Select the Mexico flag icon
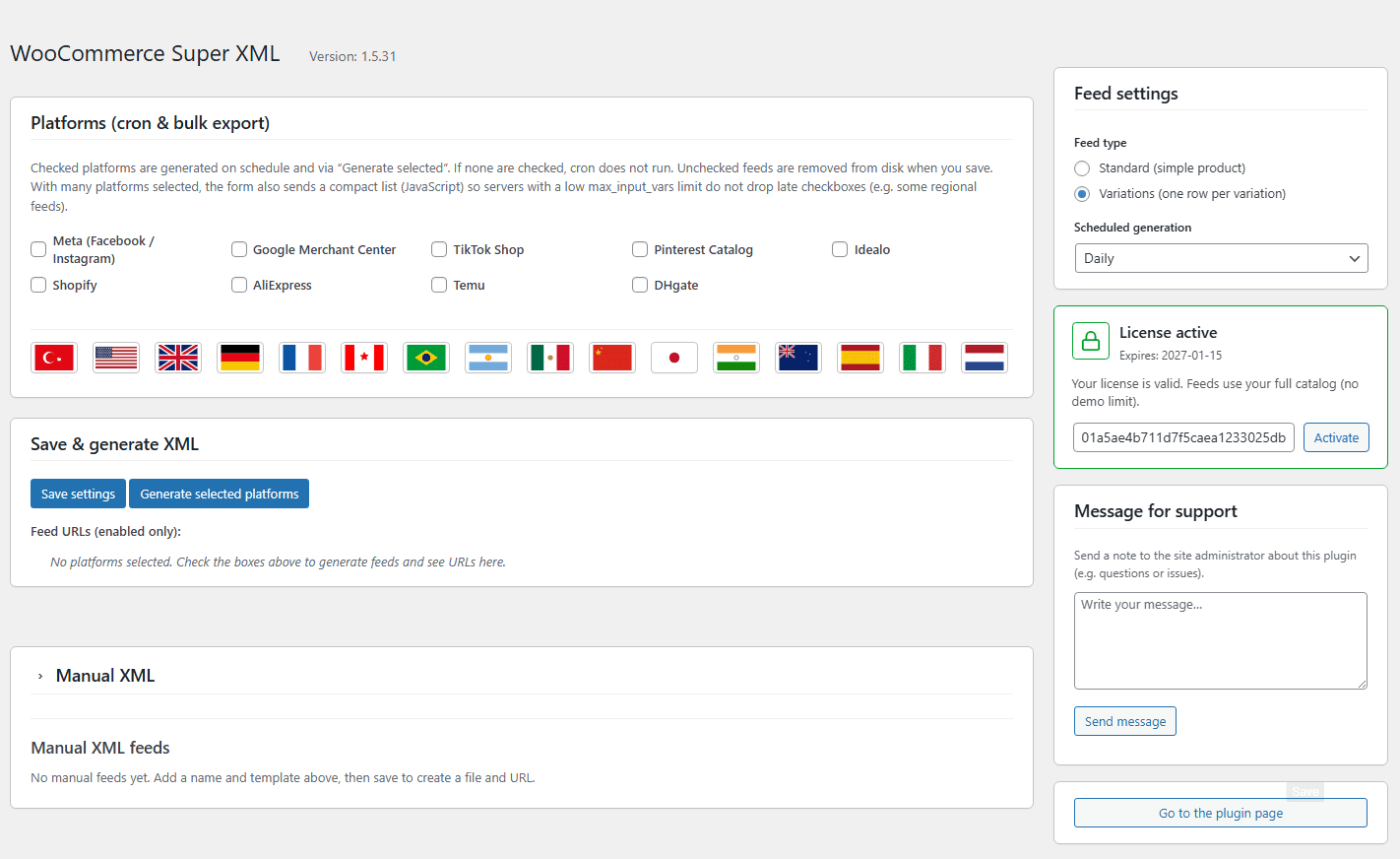The height and width of the screenshot is (859, 1400). [x=550, y=358]
